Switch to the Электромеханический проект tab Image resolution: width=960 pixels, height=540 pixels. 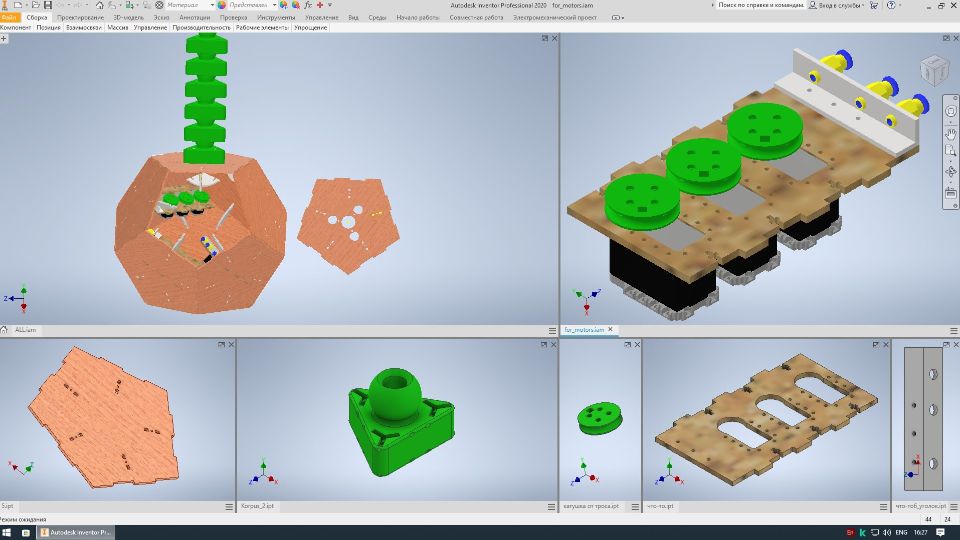click(555, 18)
